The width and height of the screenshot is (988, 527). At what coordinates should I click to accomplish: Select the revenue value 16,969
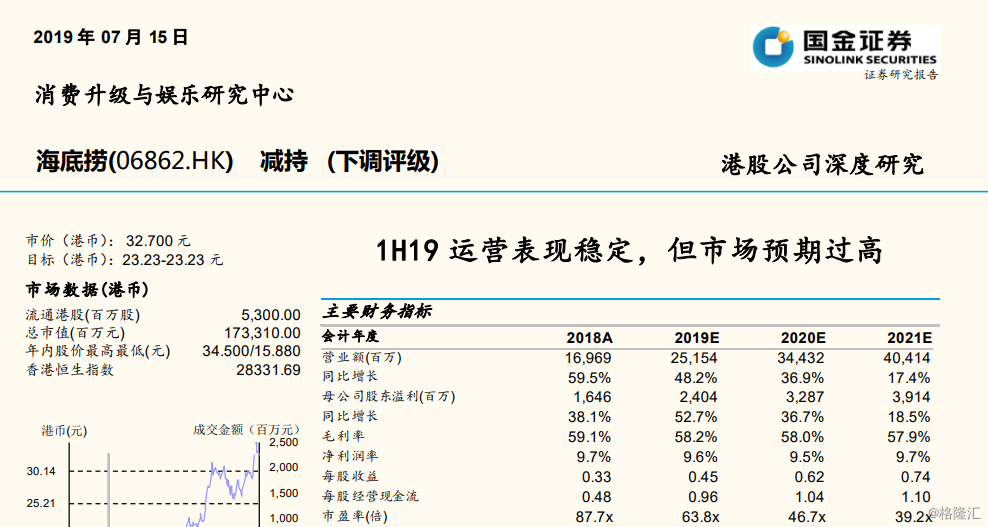pos(588,358)
